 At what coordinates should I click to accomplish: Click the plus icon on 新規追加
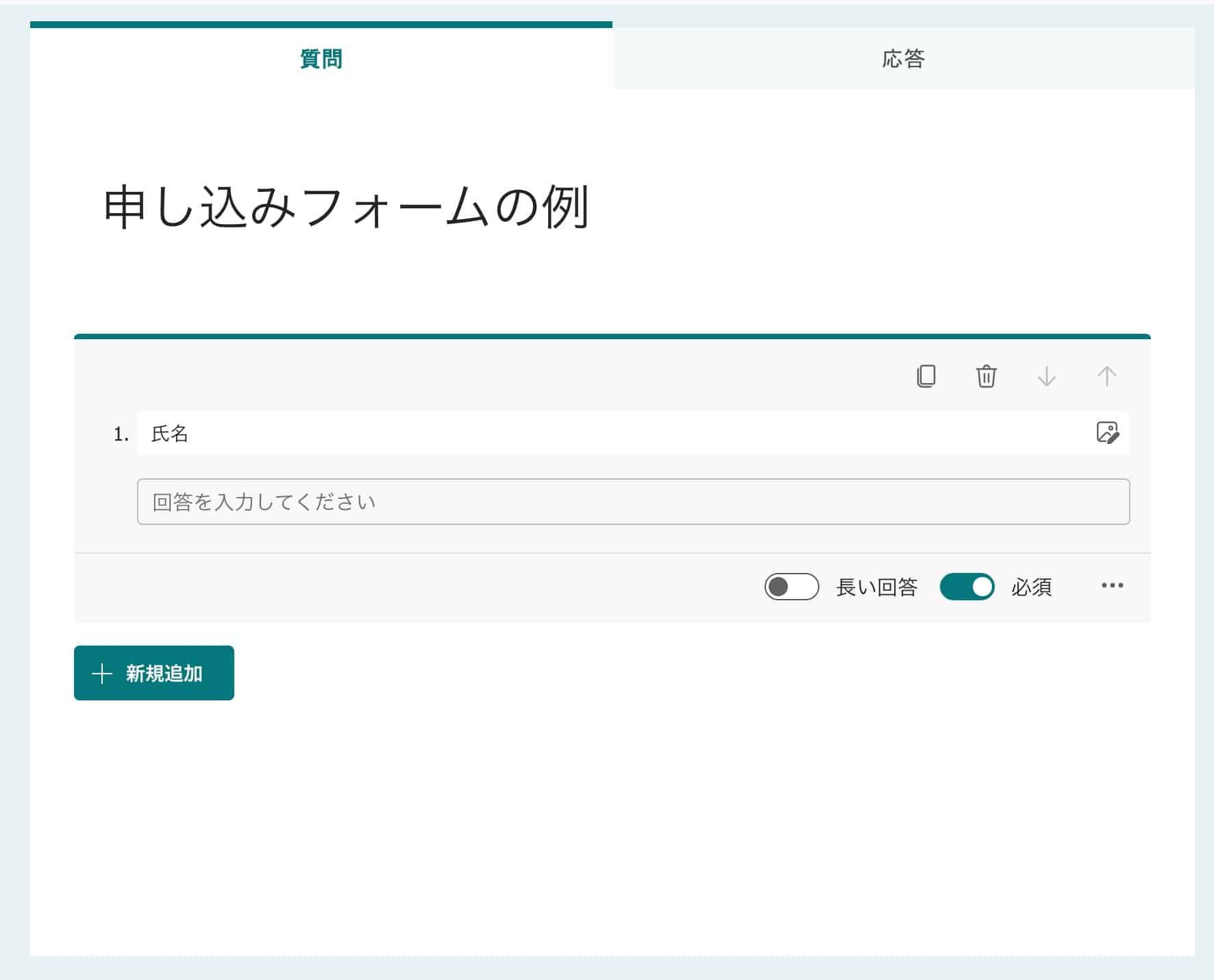tap(102, 673)
